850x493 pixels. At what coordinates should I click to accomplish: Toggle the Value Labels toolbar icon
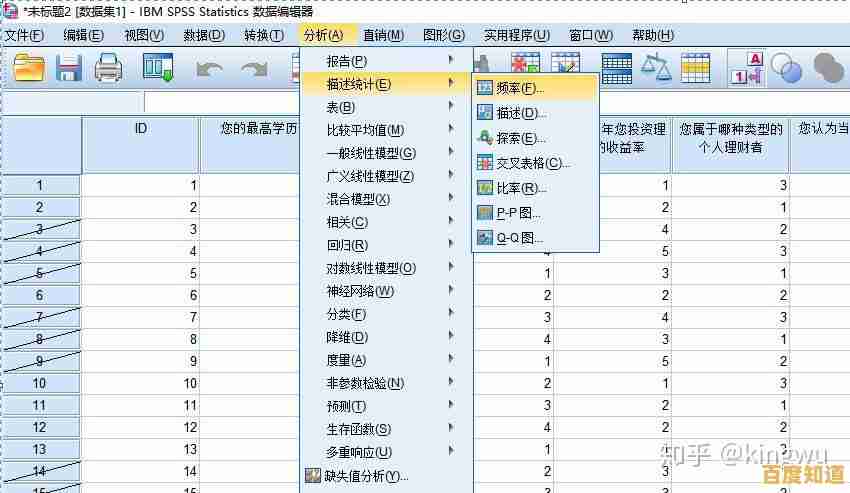coord(748,68)
